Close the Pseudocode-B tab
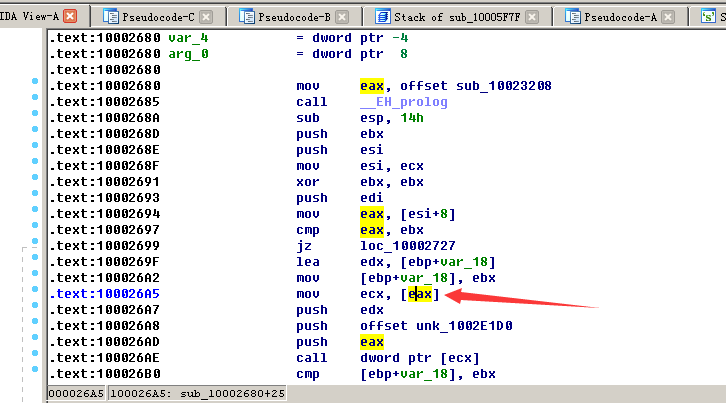This screenshot has width=726, height=403. (x=343, y=17)
